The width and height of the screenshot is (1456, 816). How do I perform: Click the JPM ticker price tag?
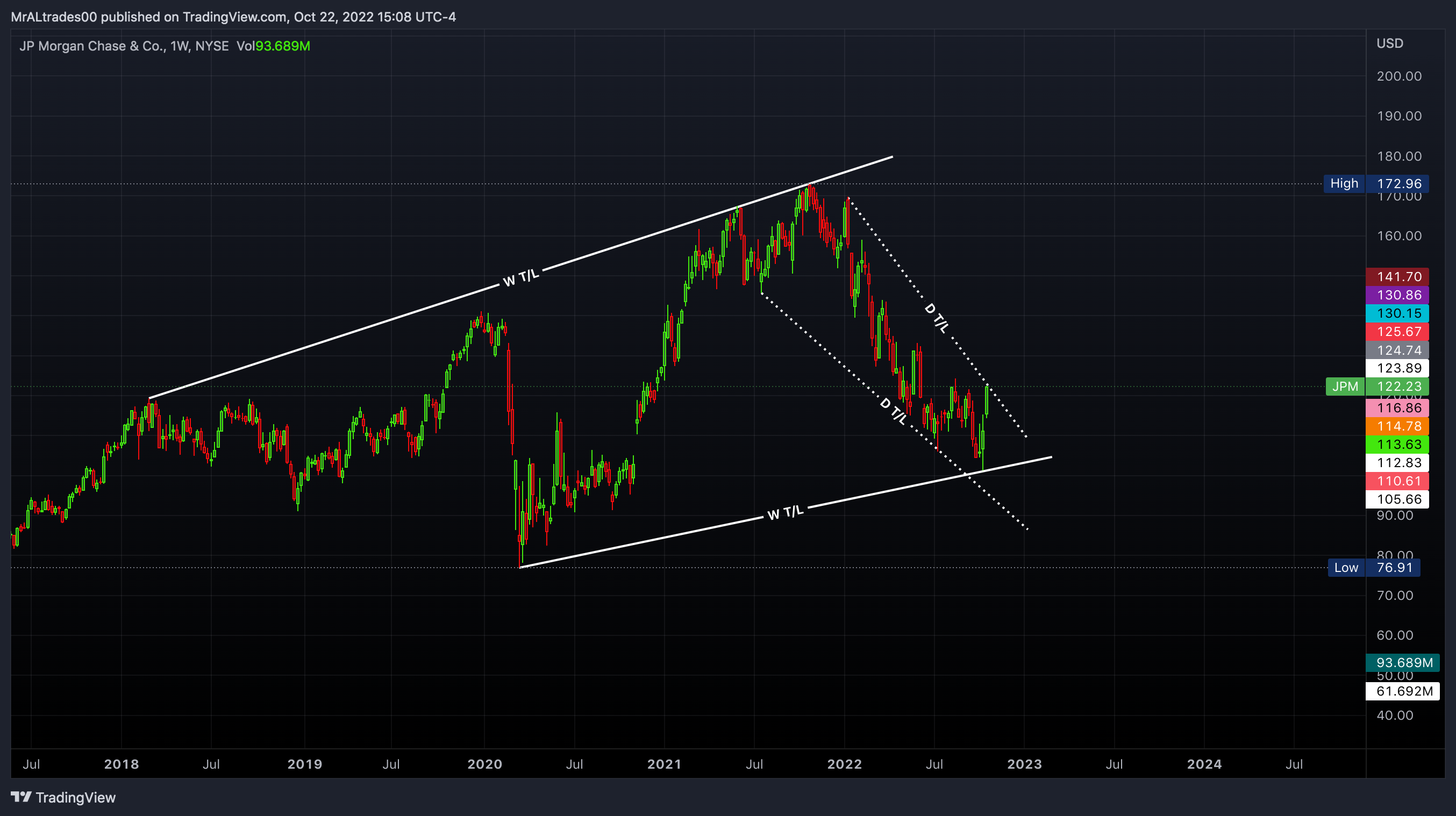(1345, 386)
